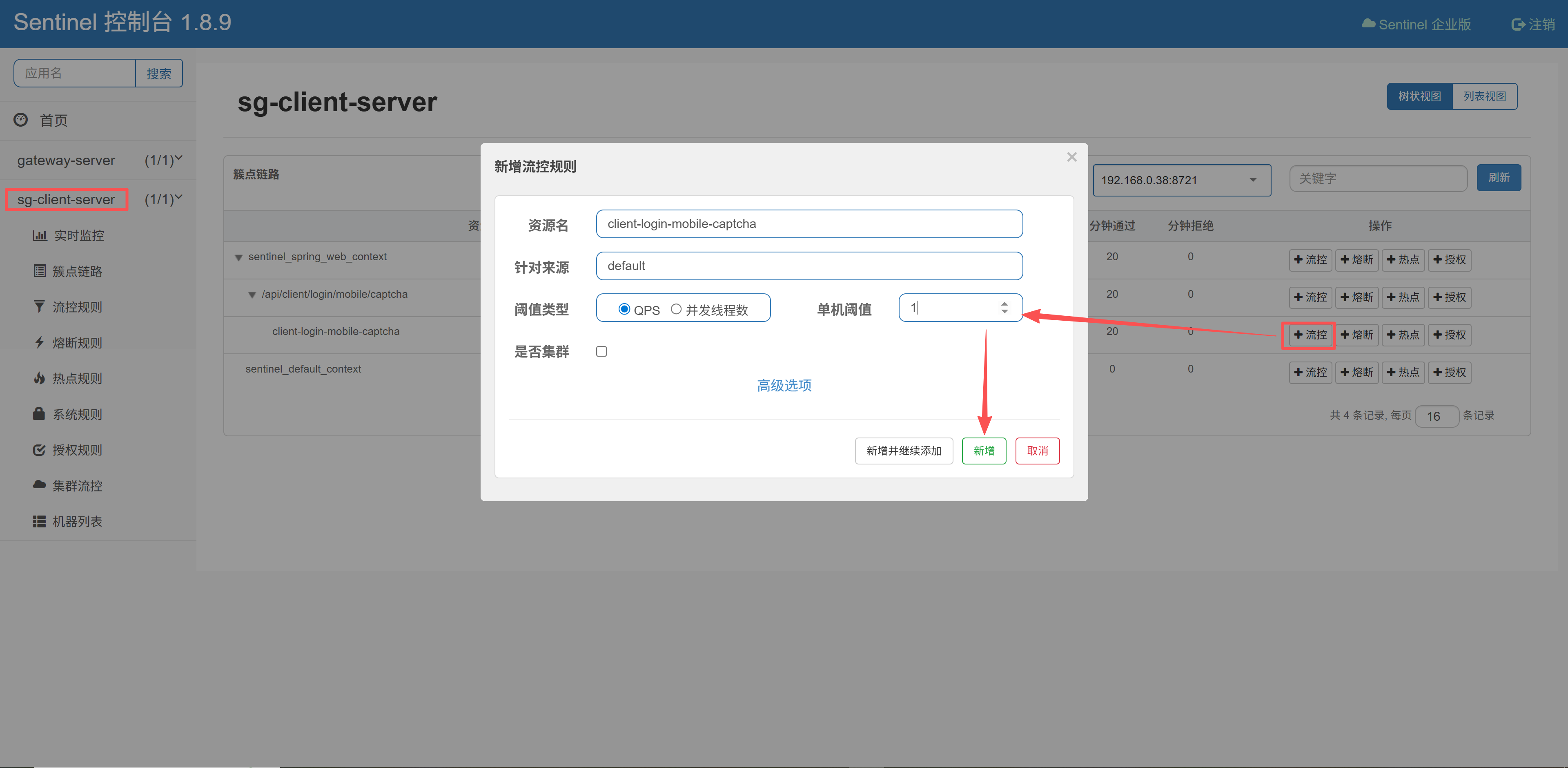Screen dimensions: 1568x768
Task: Go to the home page menu item
Action: click(x=53, y=121)
